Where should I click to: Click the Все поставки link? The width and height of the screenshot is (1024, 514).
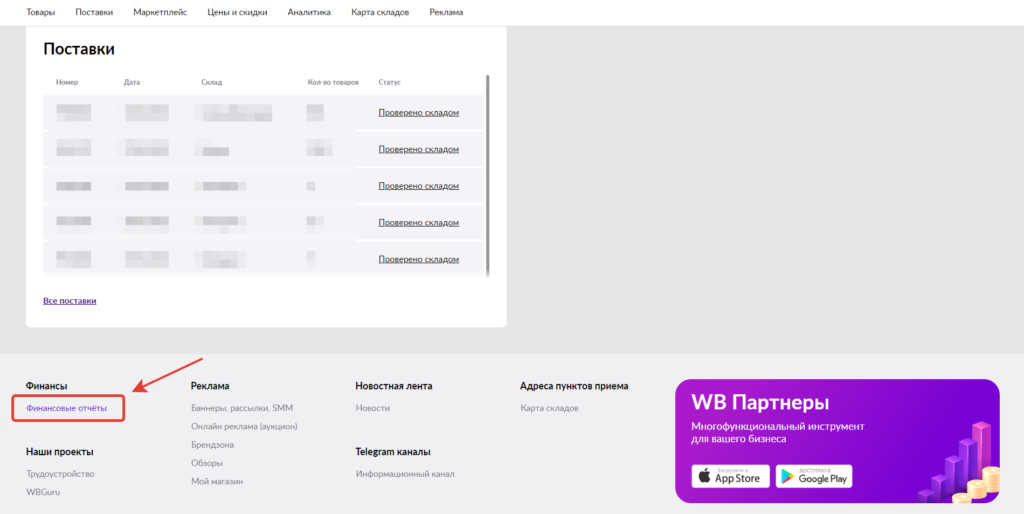pyautogui.click(x=70, y=301)
